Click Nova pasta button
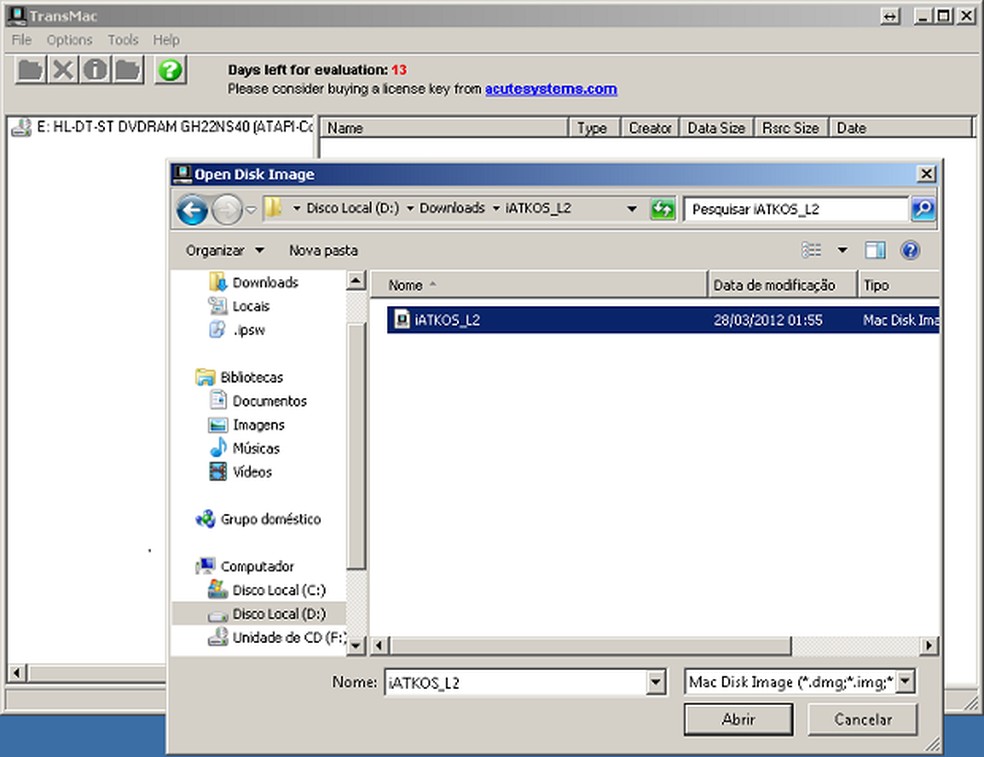 point(323,250)
